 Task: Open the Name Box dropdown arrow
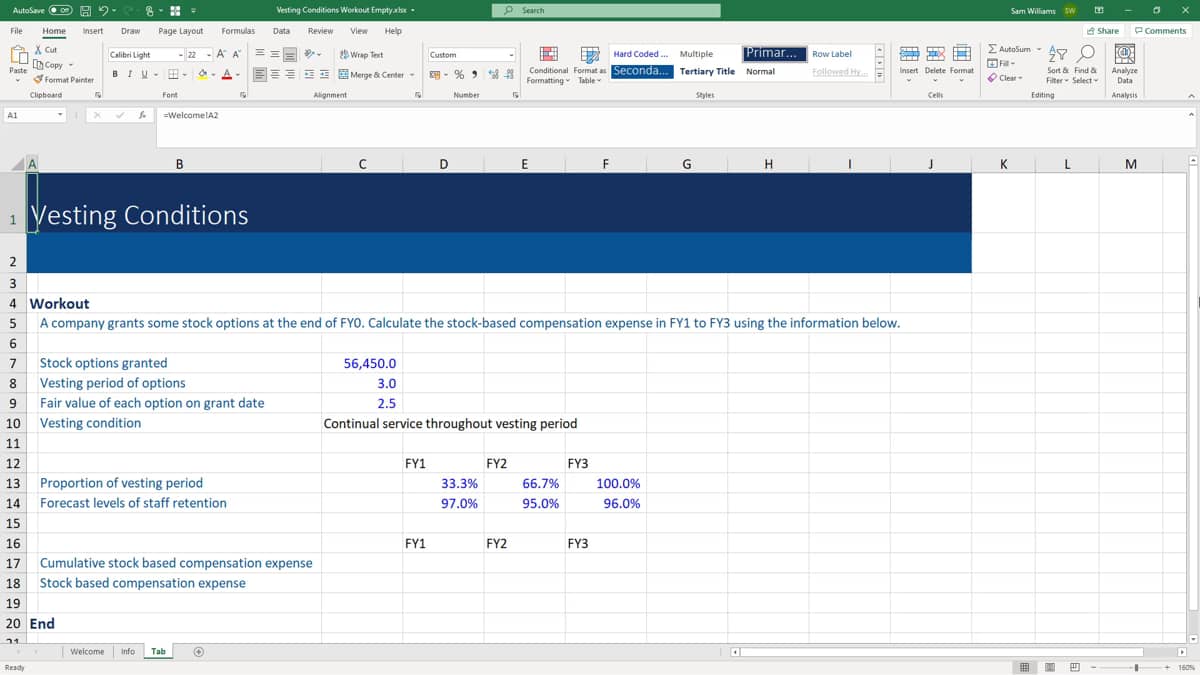(61, 115)
